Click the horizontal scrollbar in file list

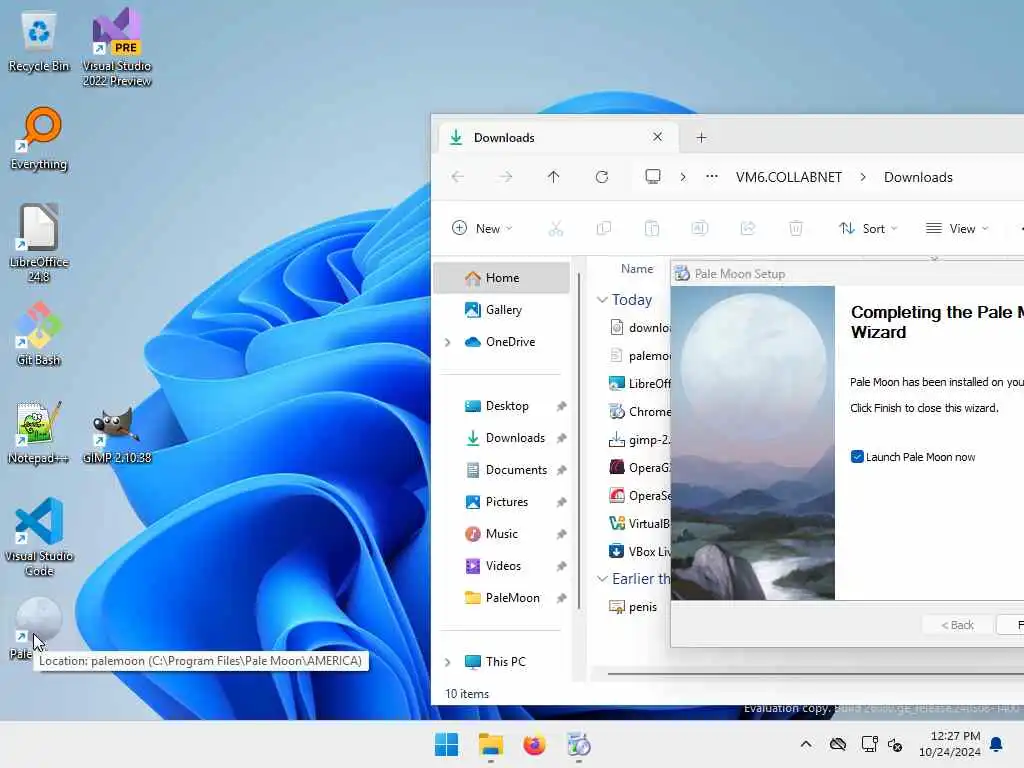tap(815, 673)
